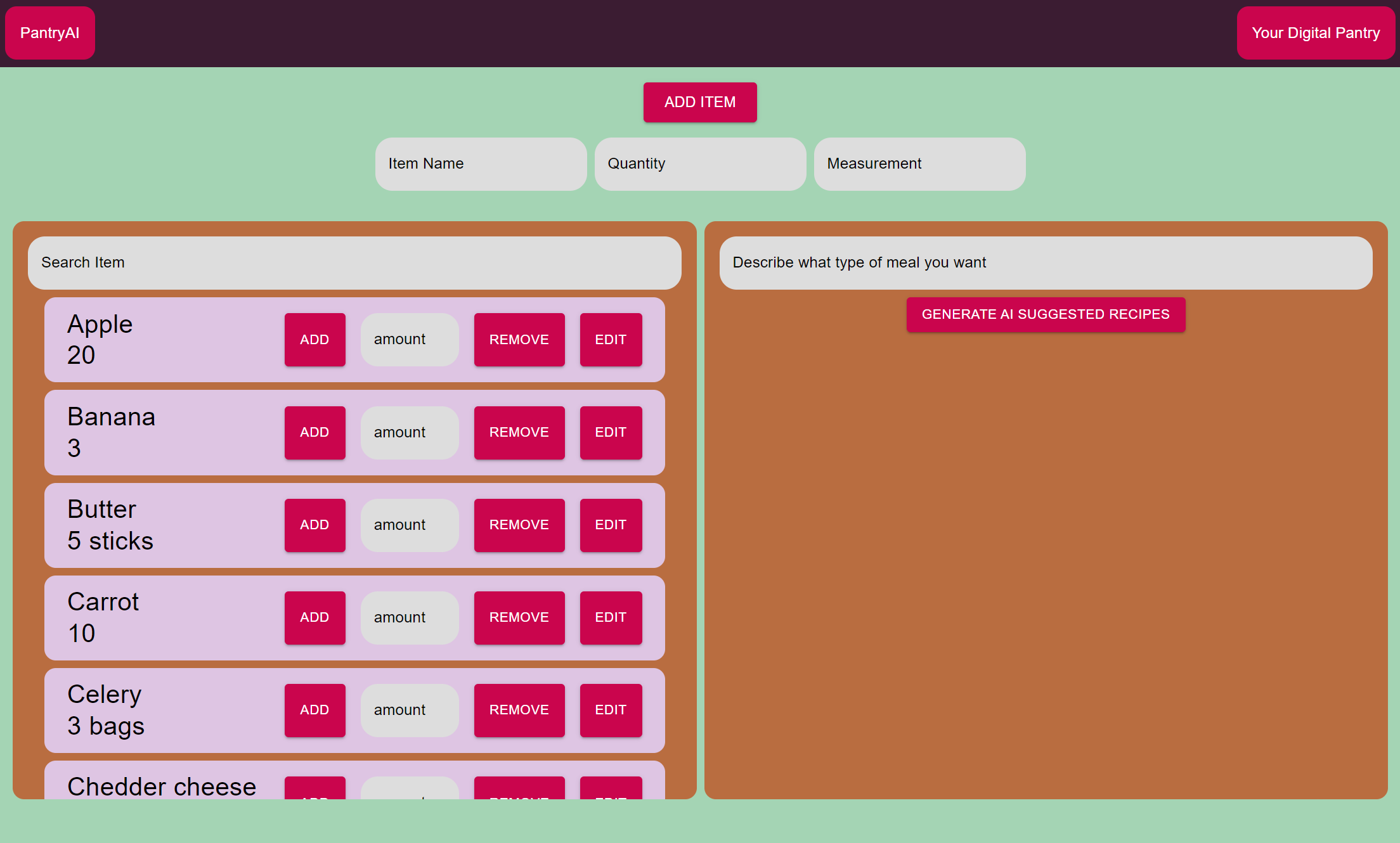The height and width of the screenshot is (843, 1400).
Task: Remove from the Celery item
Action: coord(519,710)
